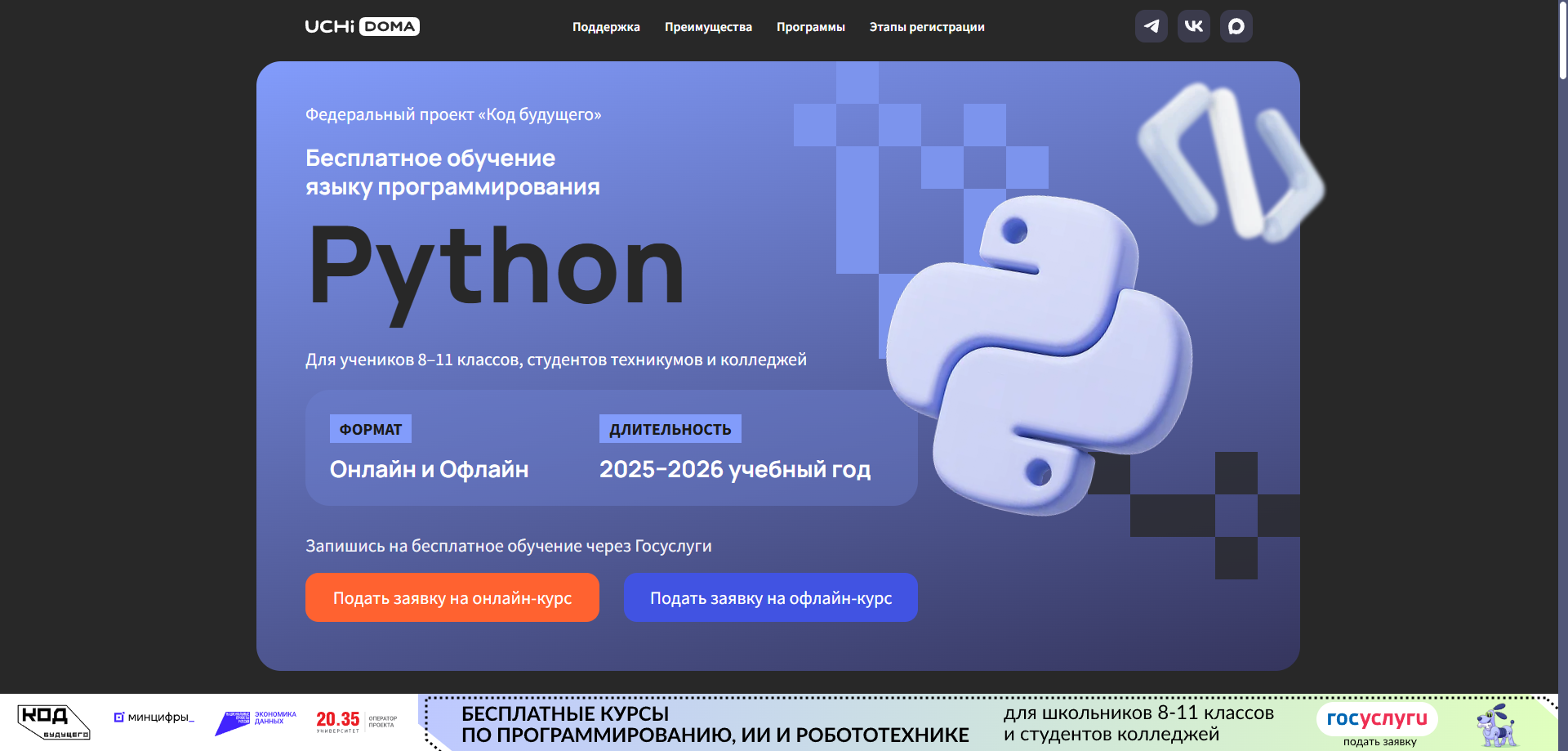Click Подать заявку на офлайн-курс button
Viewport: 1568px width, 751px height.
point(771,597)
